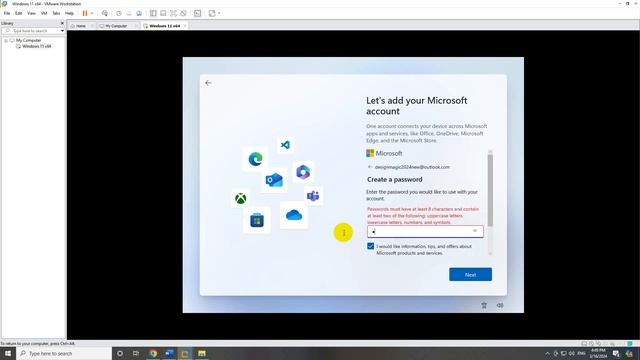Open the Library search dropdown arrow
The width and height of the screenshot is (640, 360).
pyautogui.click(x=62, y=31)
